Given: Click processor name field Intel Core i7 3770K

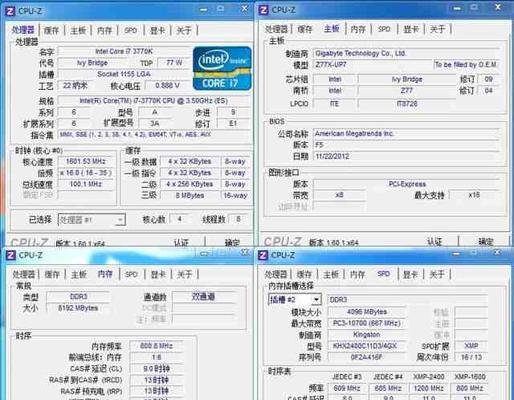Looking at the screenshot, I should [124, 51].
